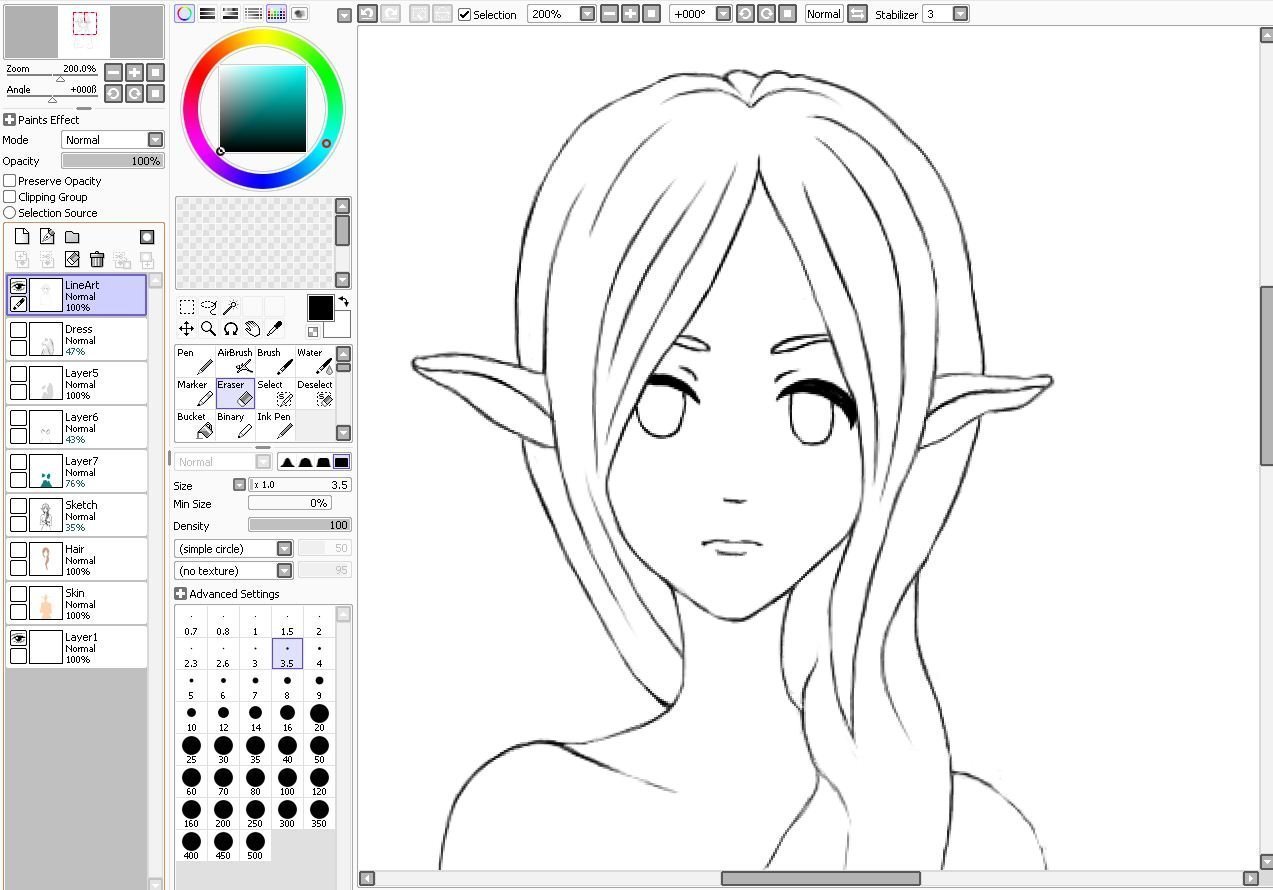
Task: Select the Eyedropper color picker tool
Action: pos(275,328)
